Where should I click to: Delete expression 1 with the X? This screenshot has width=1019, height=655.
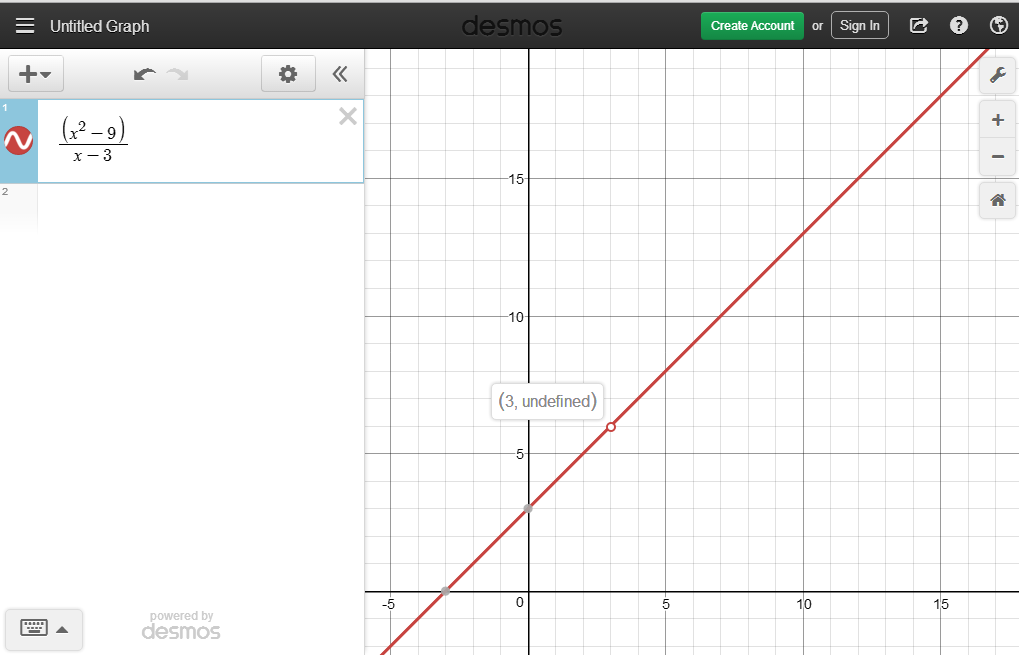[348, 116]
